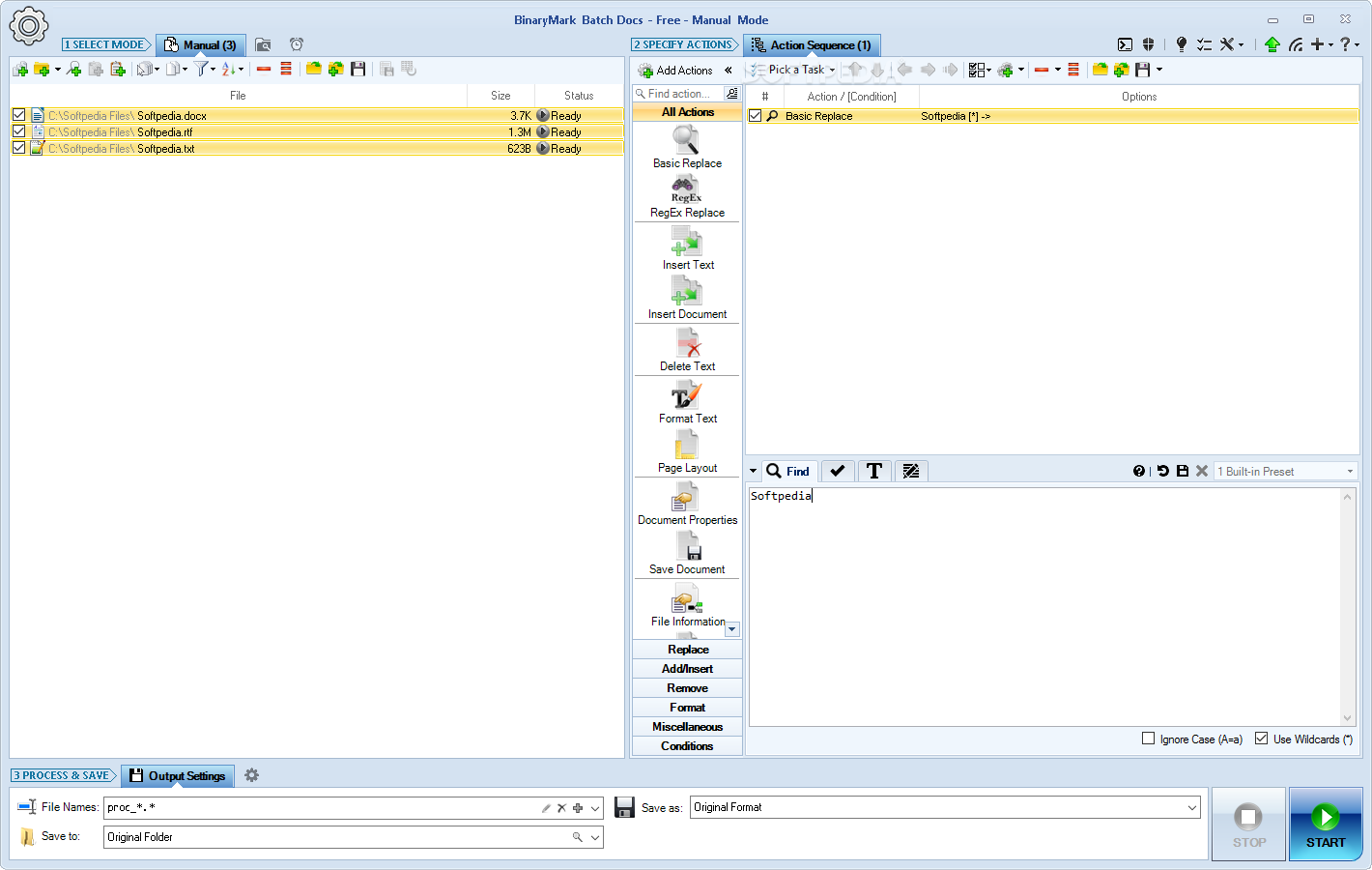The image size is (1372, 870).
Task: Select the RegEx Replace action icon
Action: point(687,196)
